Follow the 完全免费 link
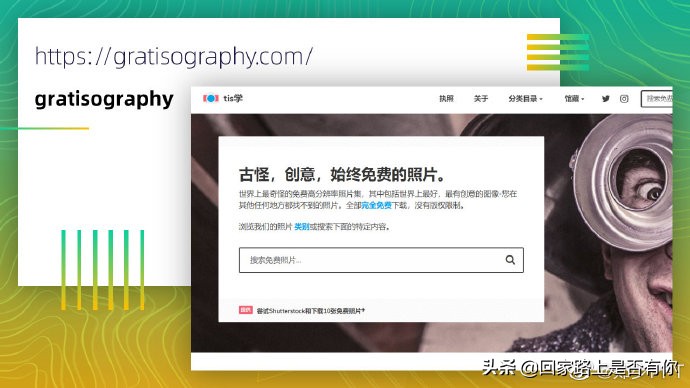690x388 pixels. tap(376, 205)
